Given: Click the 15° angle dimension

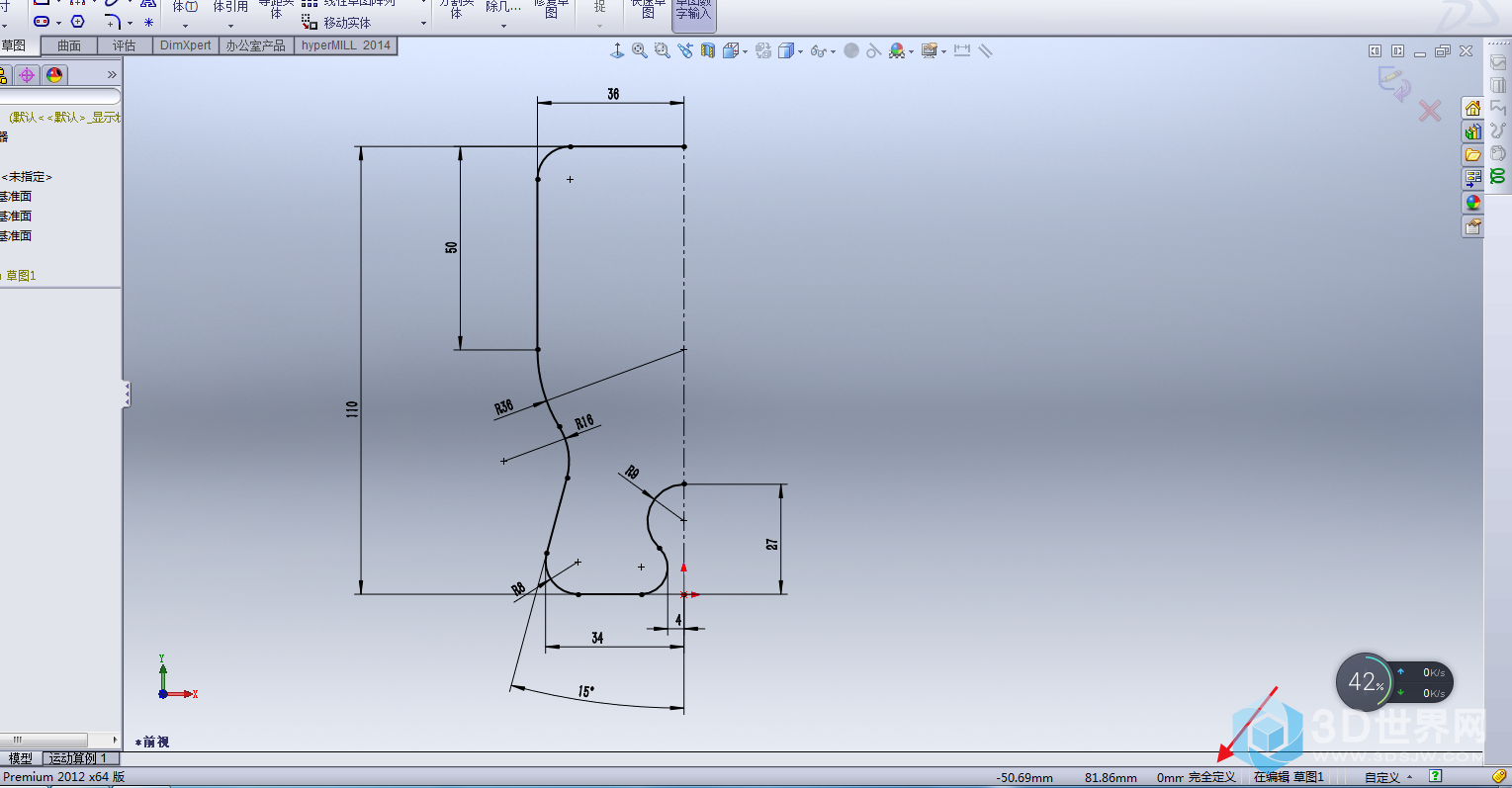Looking at the screenshot, I should pos(586,691).
